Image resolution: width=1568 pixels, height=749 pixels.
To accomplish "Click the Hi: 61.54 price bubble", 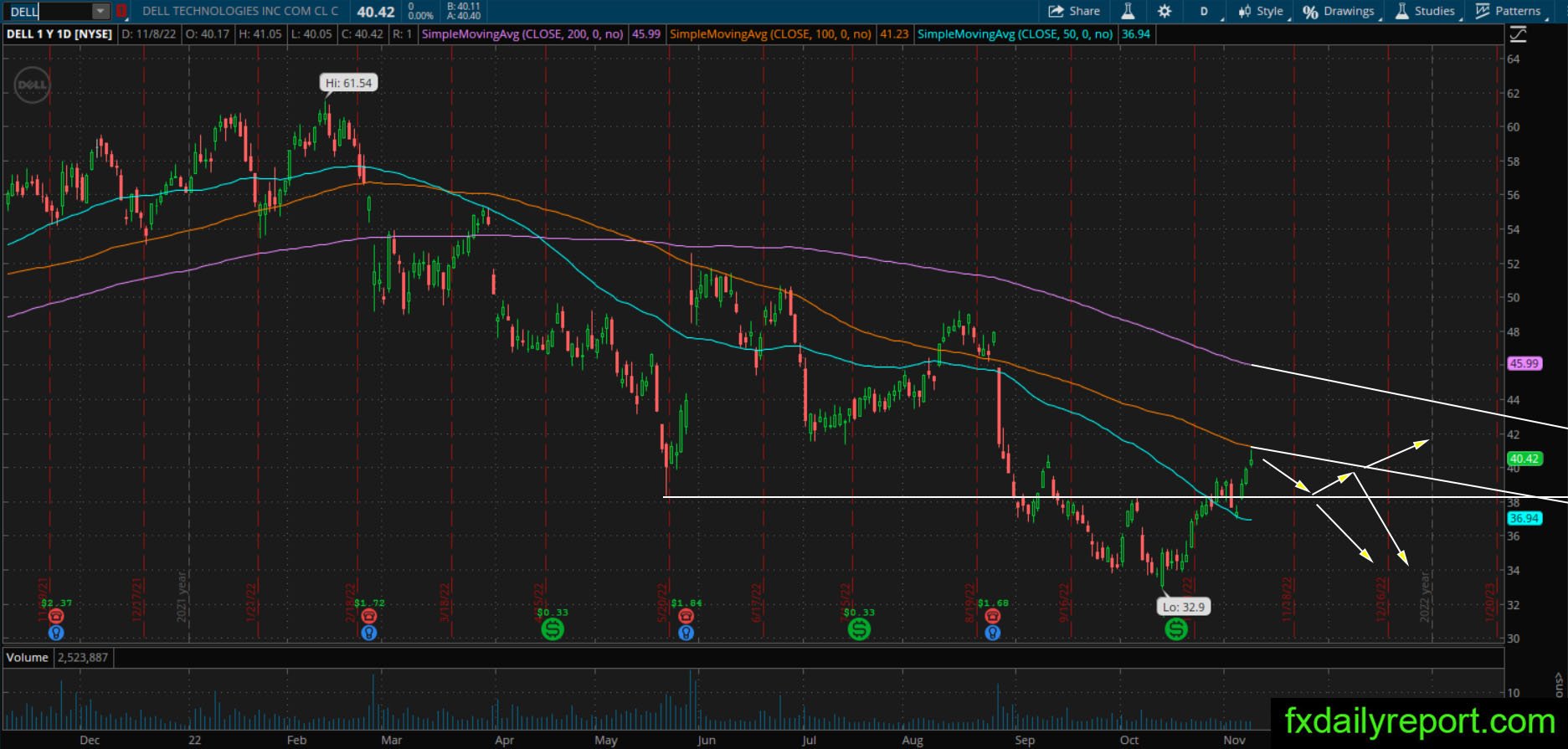I will point(348,83).
